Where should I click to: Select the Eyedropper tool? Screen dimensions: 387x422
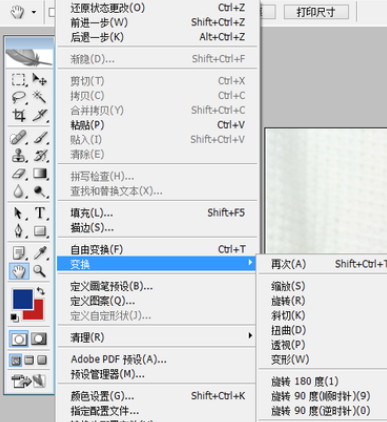pos(40,253)
